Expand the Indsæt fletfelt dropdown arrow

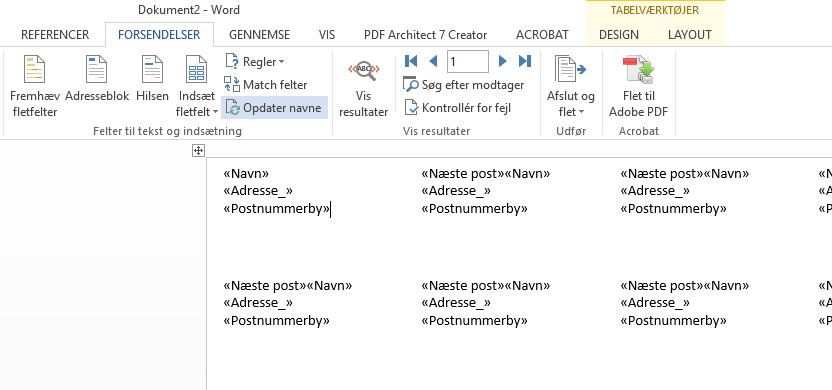point(215,112)
